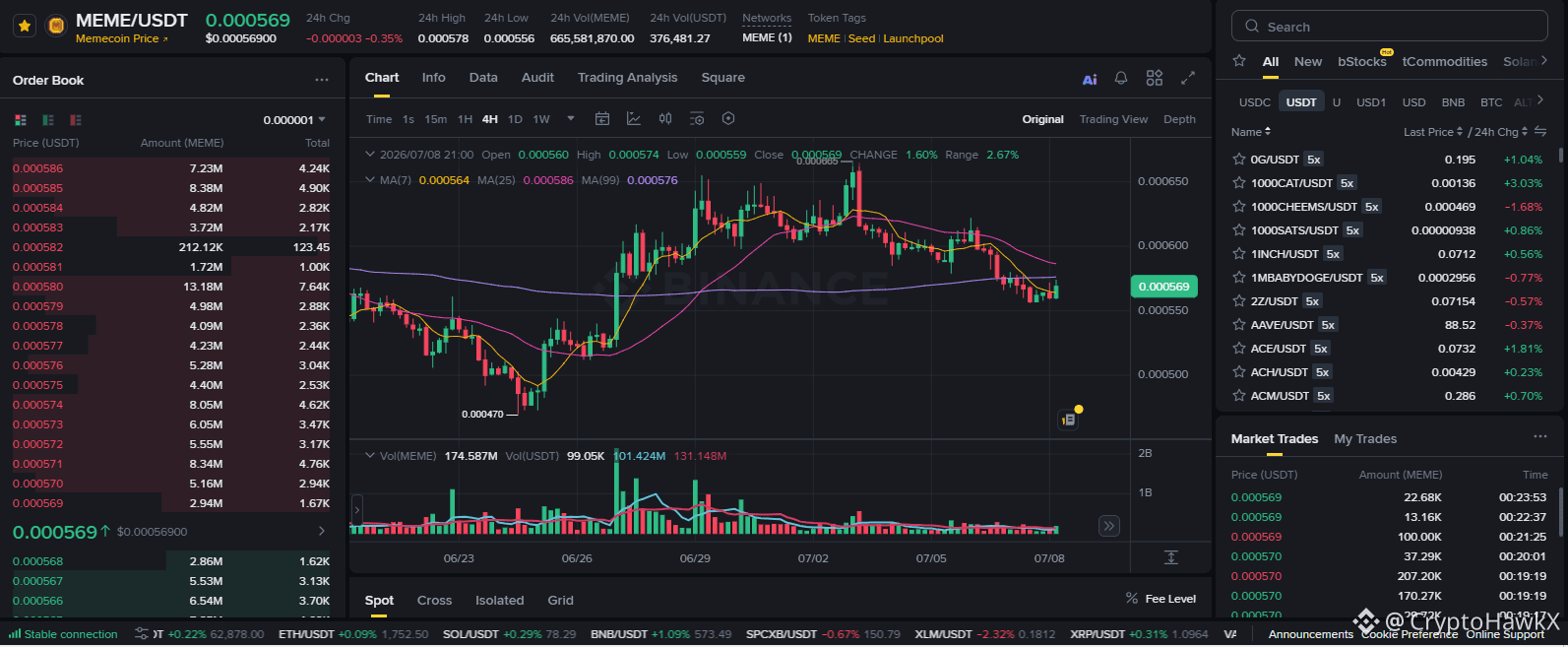
Task: Favorite the 0G/USDT pair
Action: [x=1239, y=160]
